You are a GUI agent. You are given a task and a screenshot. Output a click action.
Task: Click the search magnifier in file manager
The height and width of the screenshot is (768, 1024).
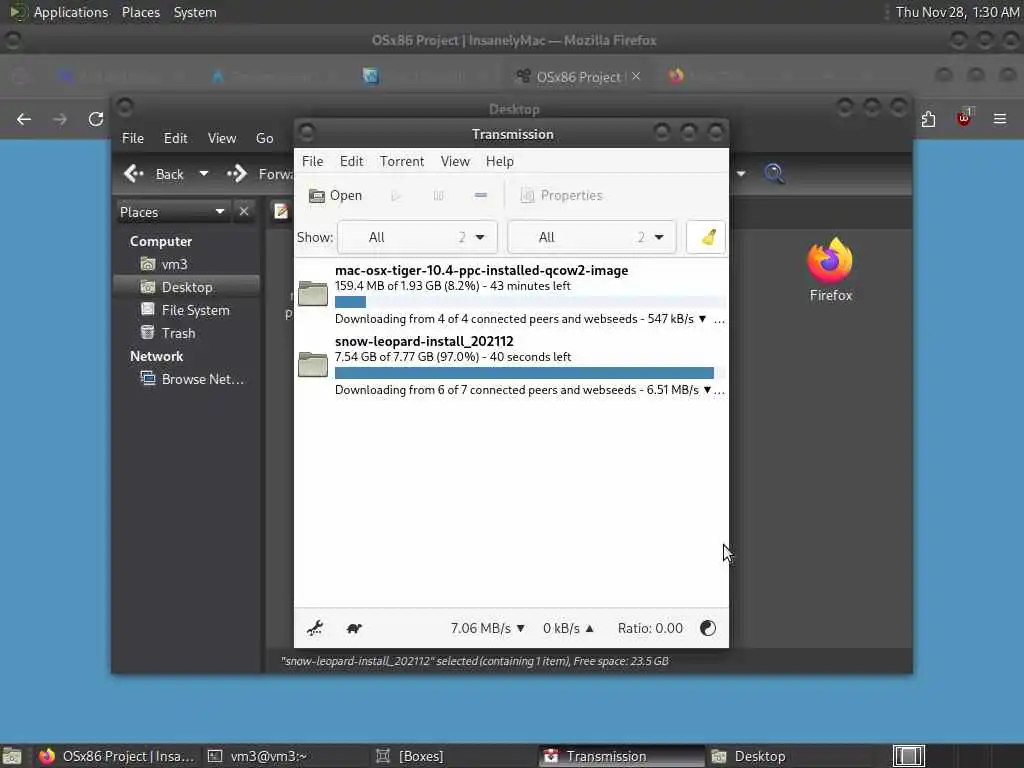774,174
